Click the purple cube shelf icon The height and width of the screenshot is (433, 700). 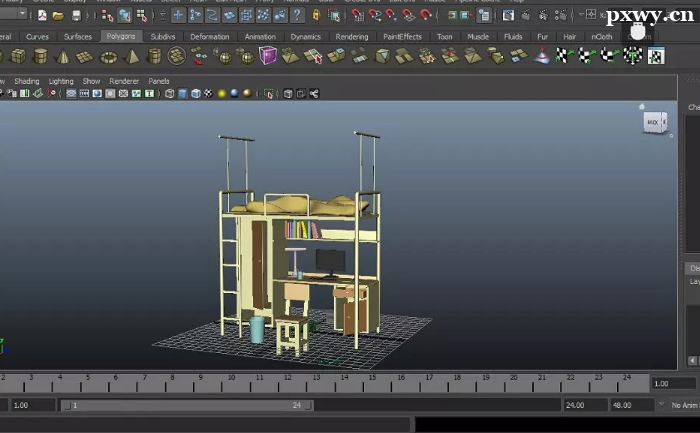coord(268,56)
